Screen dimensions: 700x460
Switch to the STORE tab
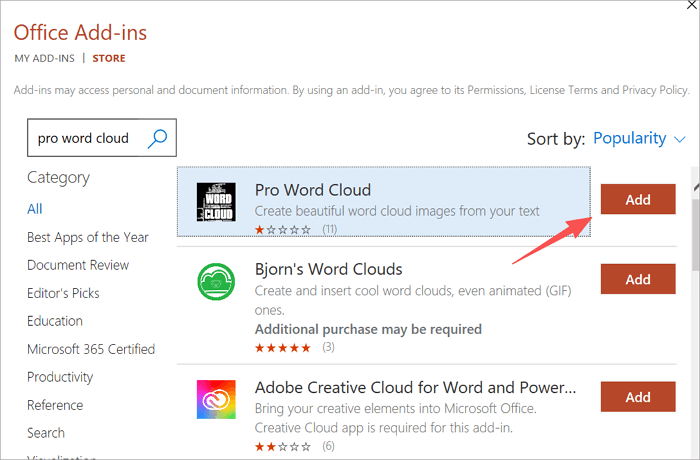pos(109,58)
